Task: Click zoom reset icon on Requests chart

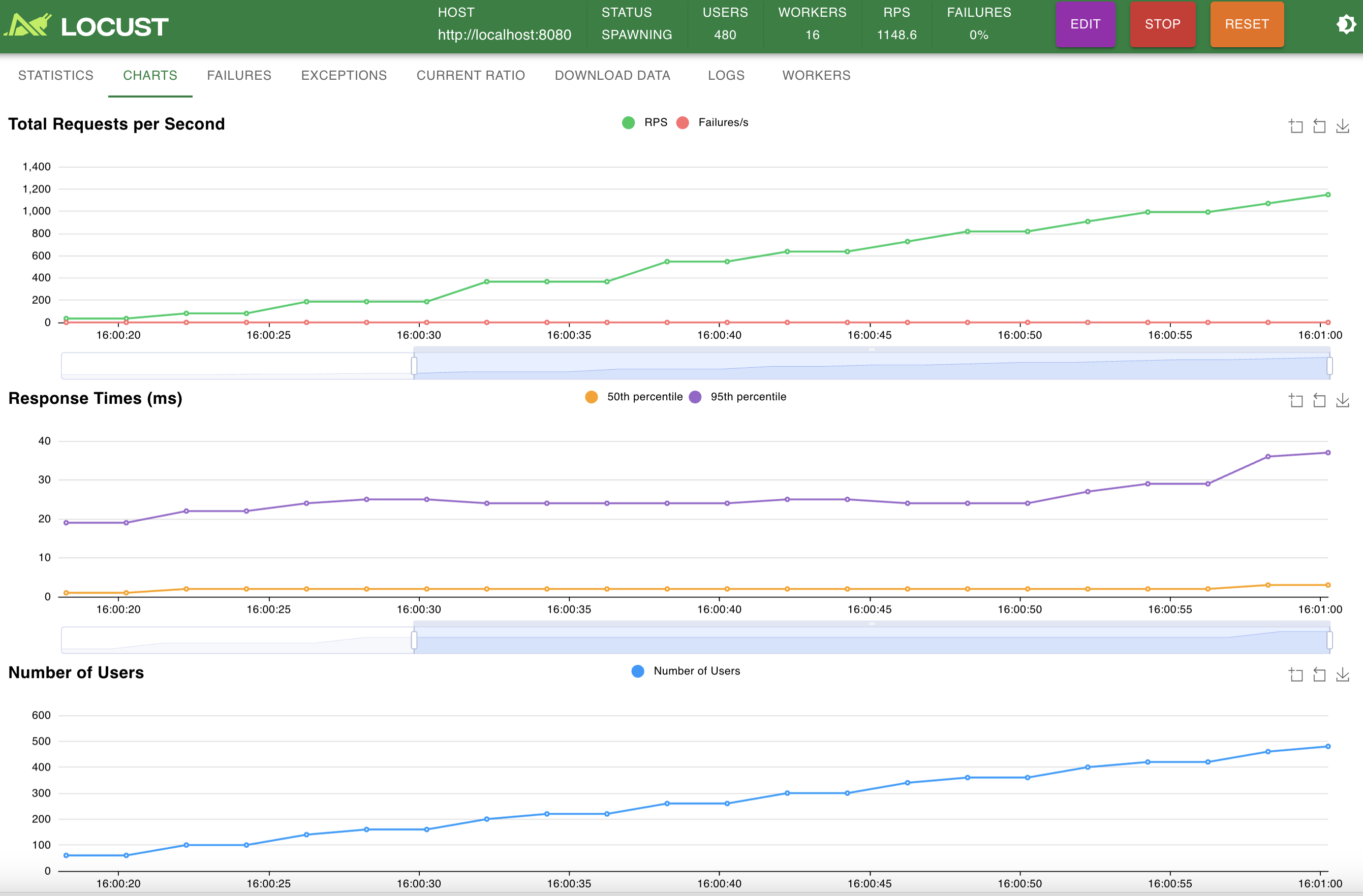Action: point(1319,126)
